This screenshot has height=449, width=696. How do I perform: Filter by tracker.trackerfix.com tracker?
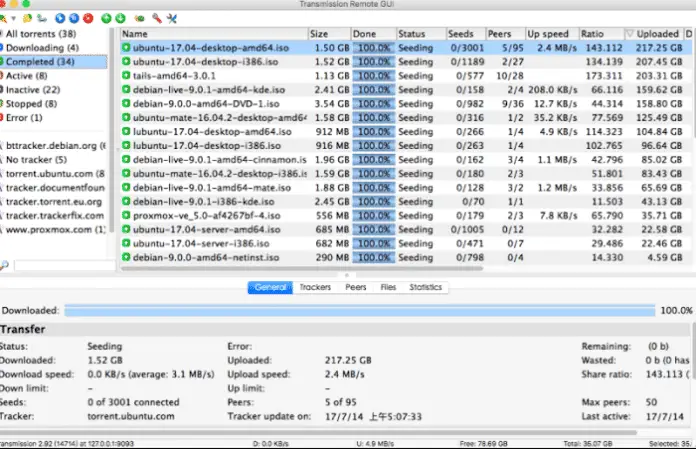[53, 216]
